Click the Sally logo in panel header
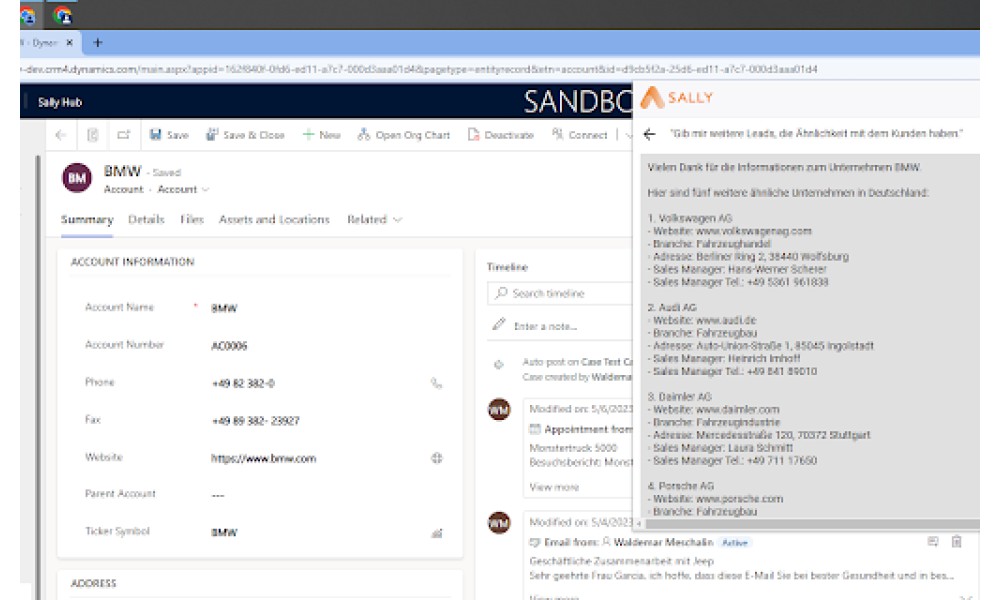The height and width of the screenshot is (600, 1000). [677, 98]
